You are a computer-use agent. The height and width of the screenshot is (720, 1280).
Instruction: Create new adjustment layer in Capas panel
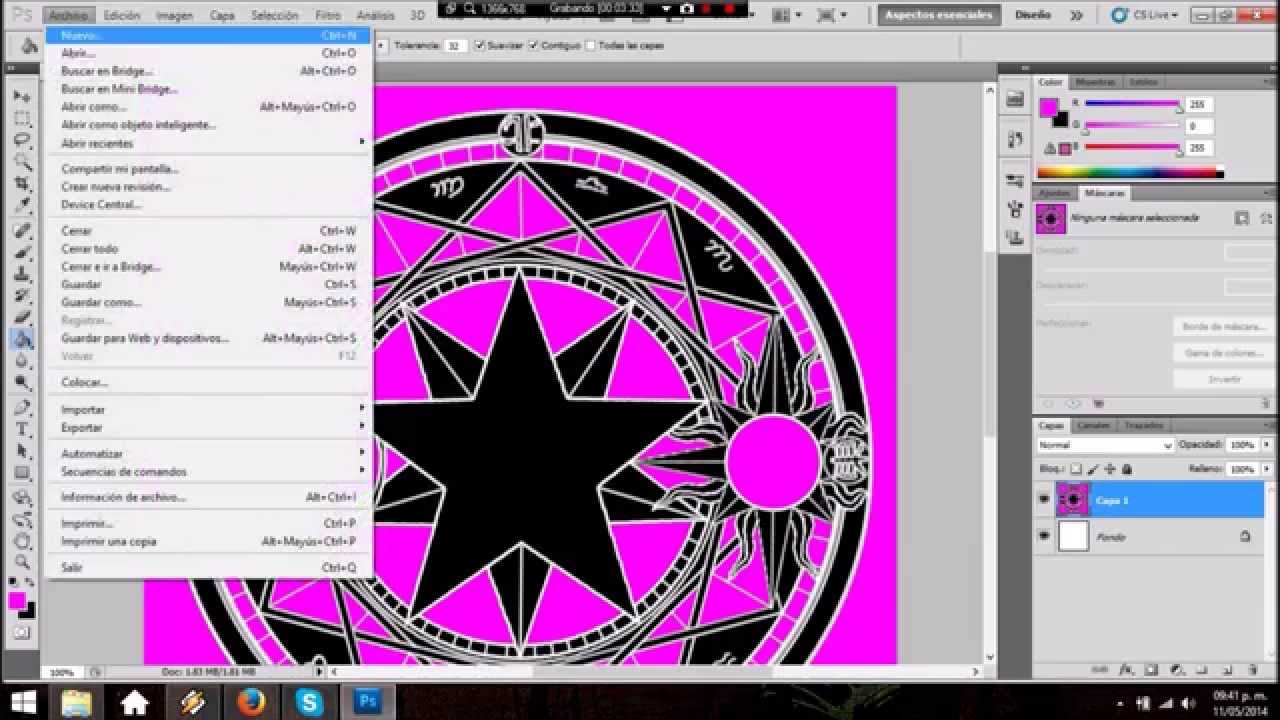click(x=1177, y=670)
